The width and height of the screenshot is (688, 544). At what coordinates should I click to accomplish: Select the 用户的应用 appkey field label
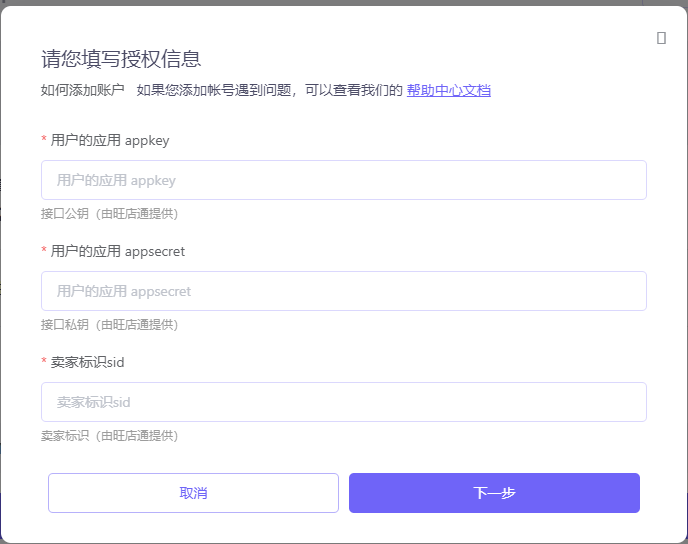click(110, 140)
